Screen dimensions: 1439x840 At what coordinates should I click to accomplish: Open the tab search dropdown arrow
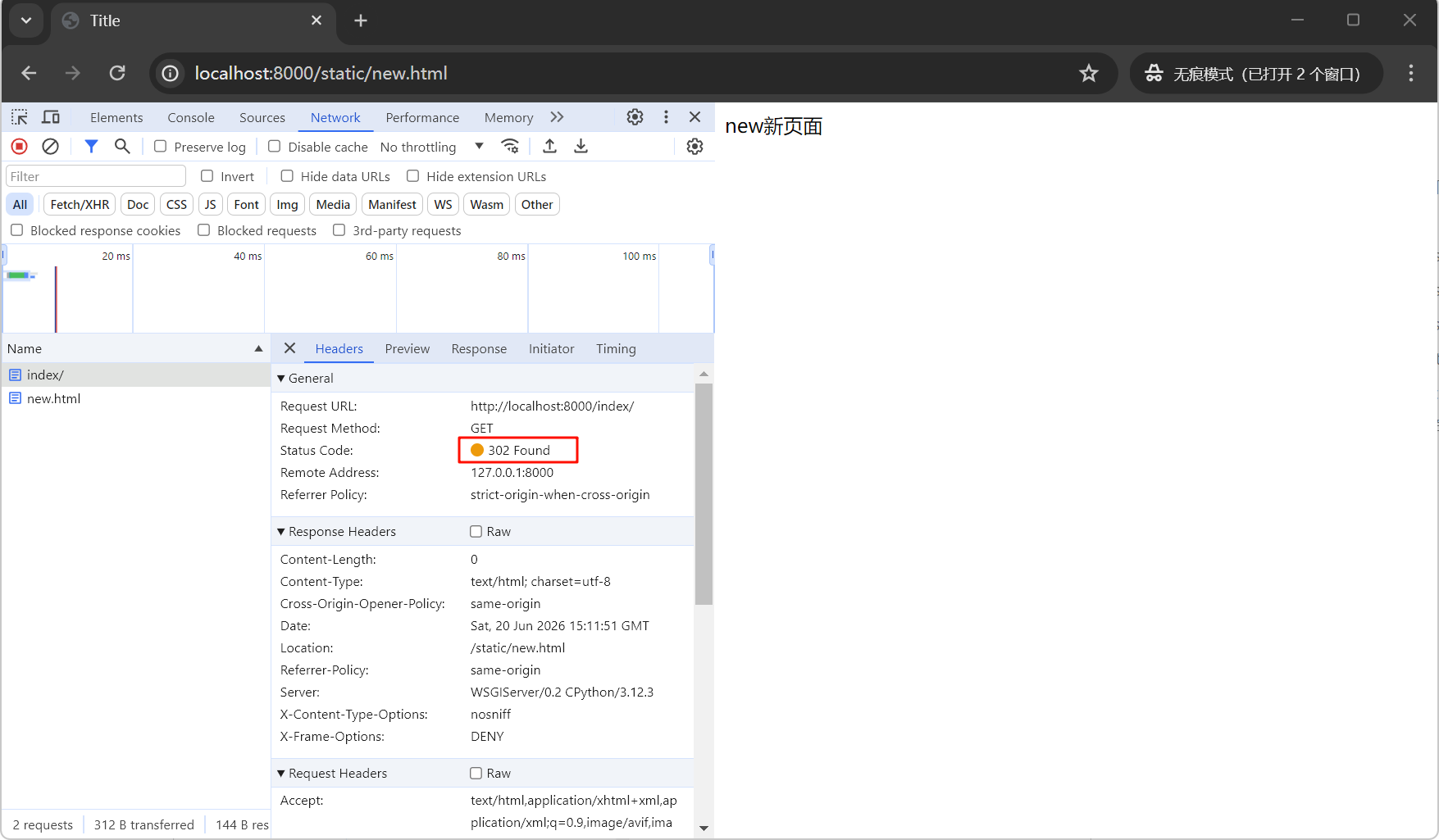[26, 20]
